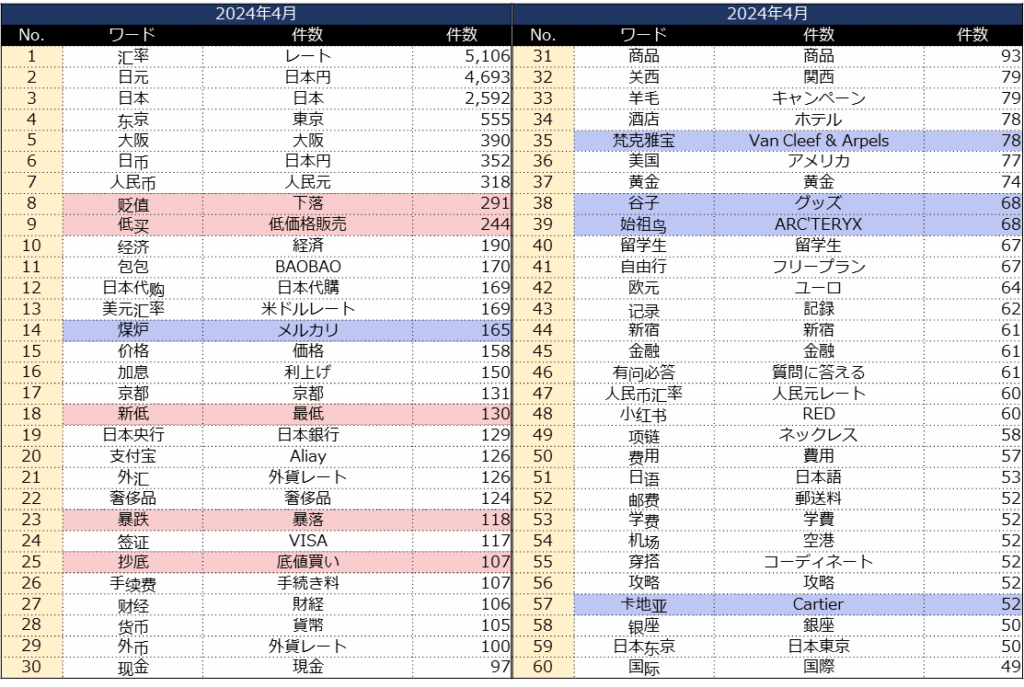Click the count value 165

point(494,330)
